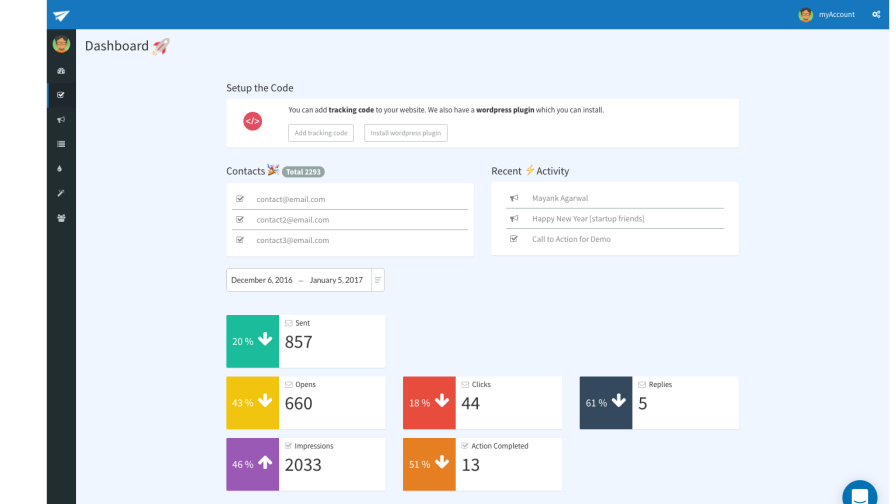896x504 pixels.
Task: Toggle checkbox icon for contact2@email.com
Action: 240,219
